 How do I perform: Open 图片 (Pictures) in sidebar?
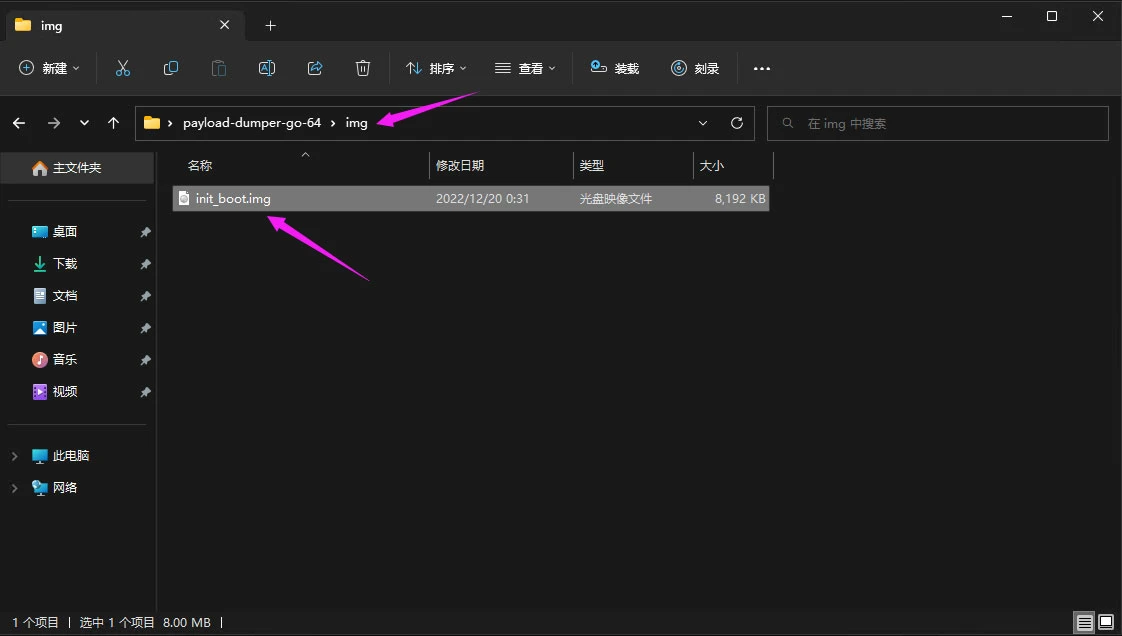(65, 328)
